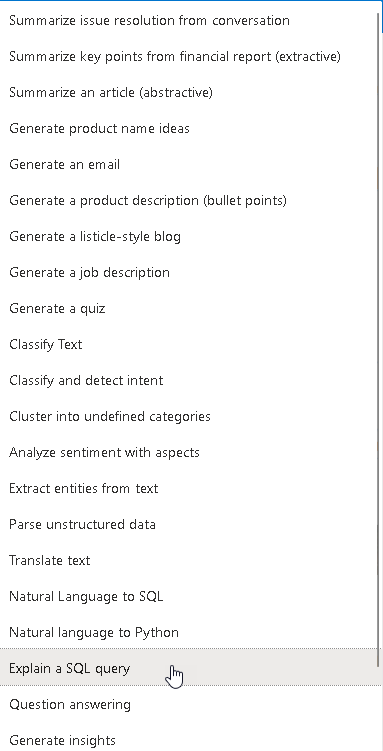Viewport: 383px width, 751px height.
Task: Pick Generate a job description
Action: (x=189, y=273)
